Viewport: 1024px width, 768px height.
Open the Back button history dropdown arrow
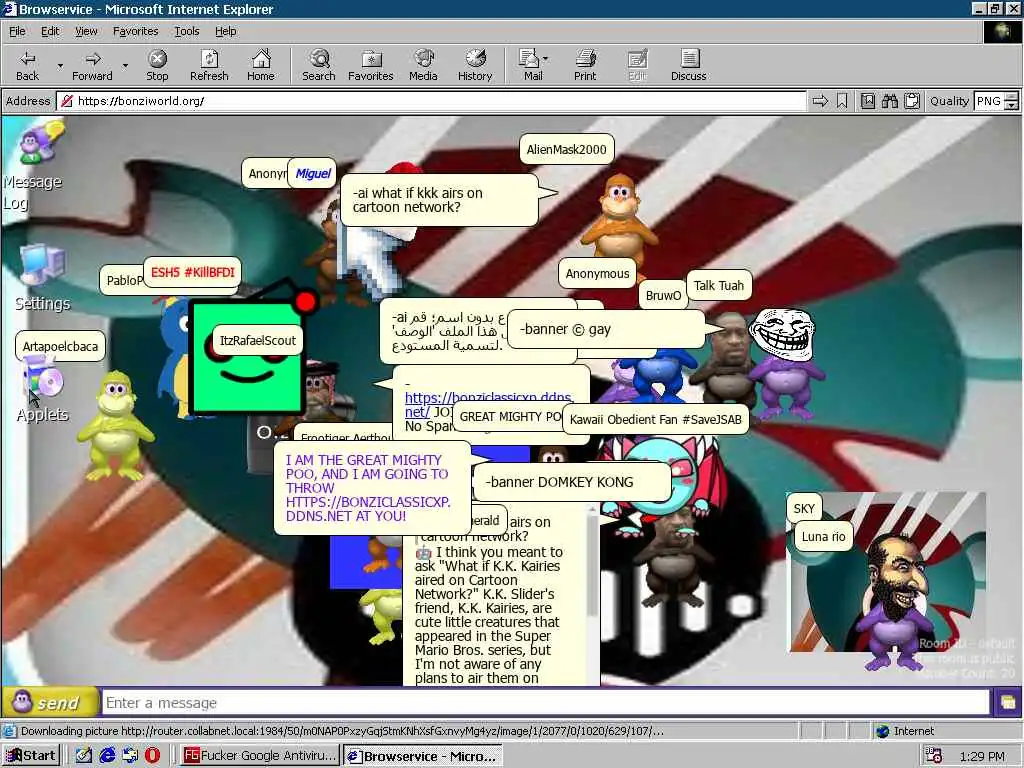point(60,66)
